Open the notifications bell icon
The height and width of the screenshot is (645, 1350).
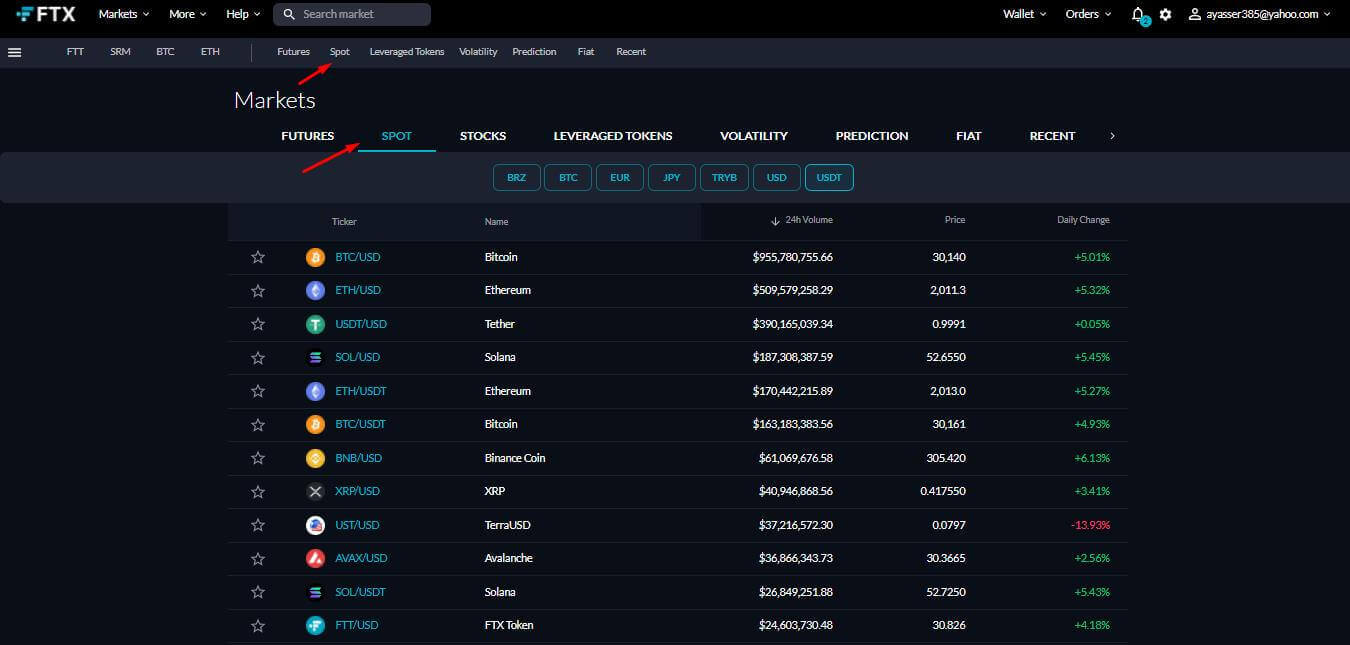click(x=1138, y=14)
